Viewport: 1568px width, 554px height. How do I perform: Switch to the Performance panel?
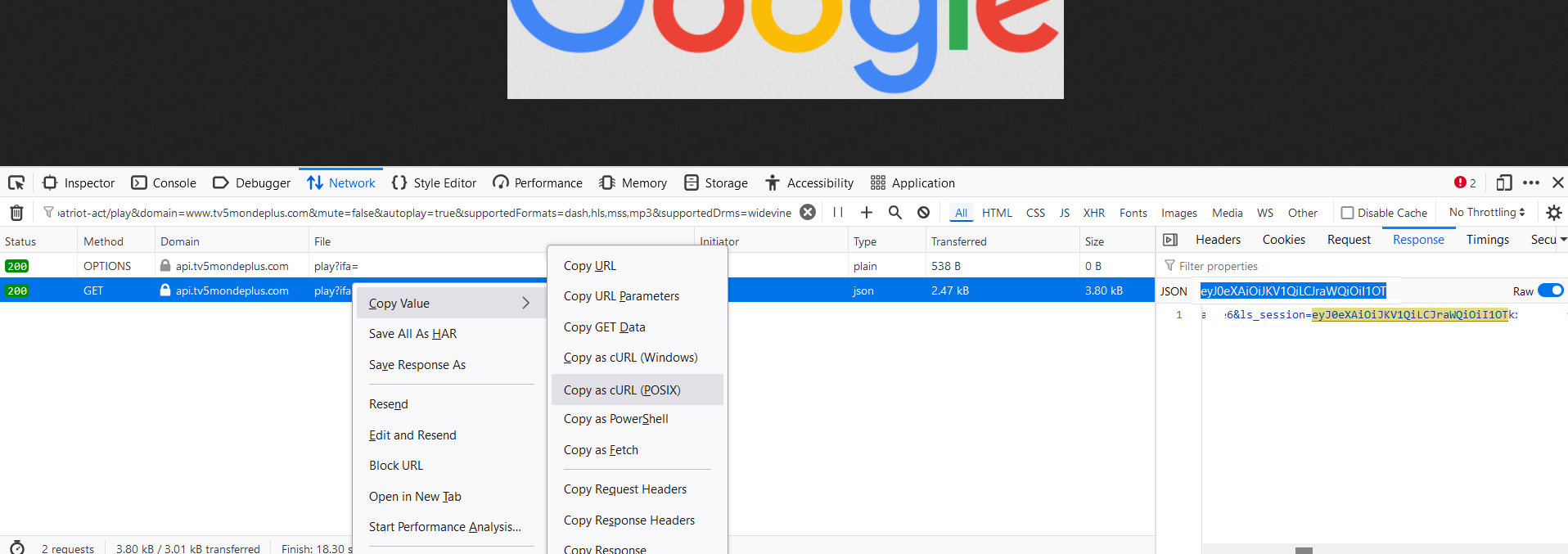538,182
